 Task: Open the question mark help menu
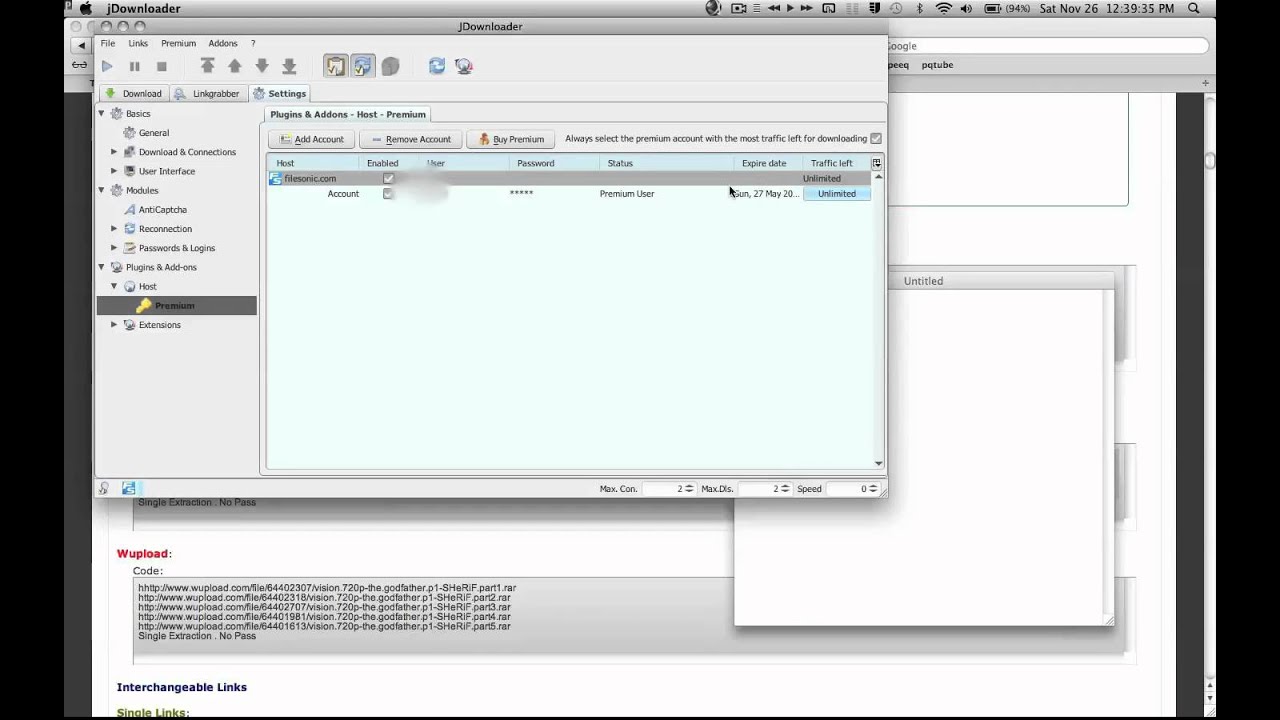click(x=253, y=44)
